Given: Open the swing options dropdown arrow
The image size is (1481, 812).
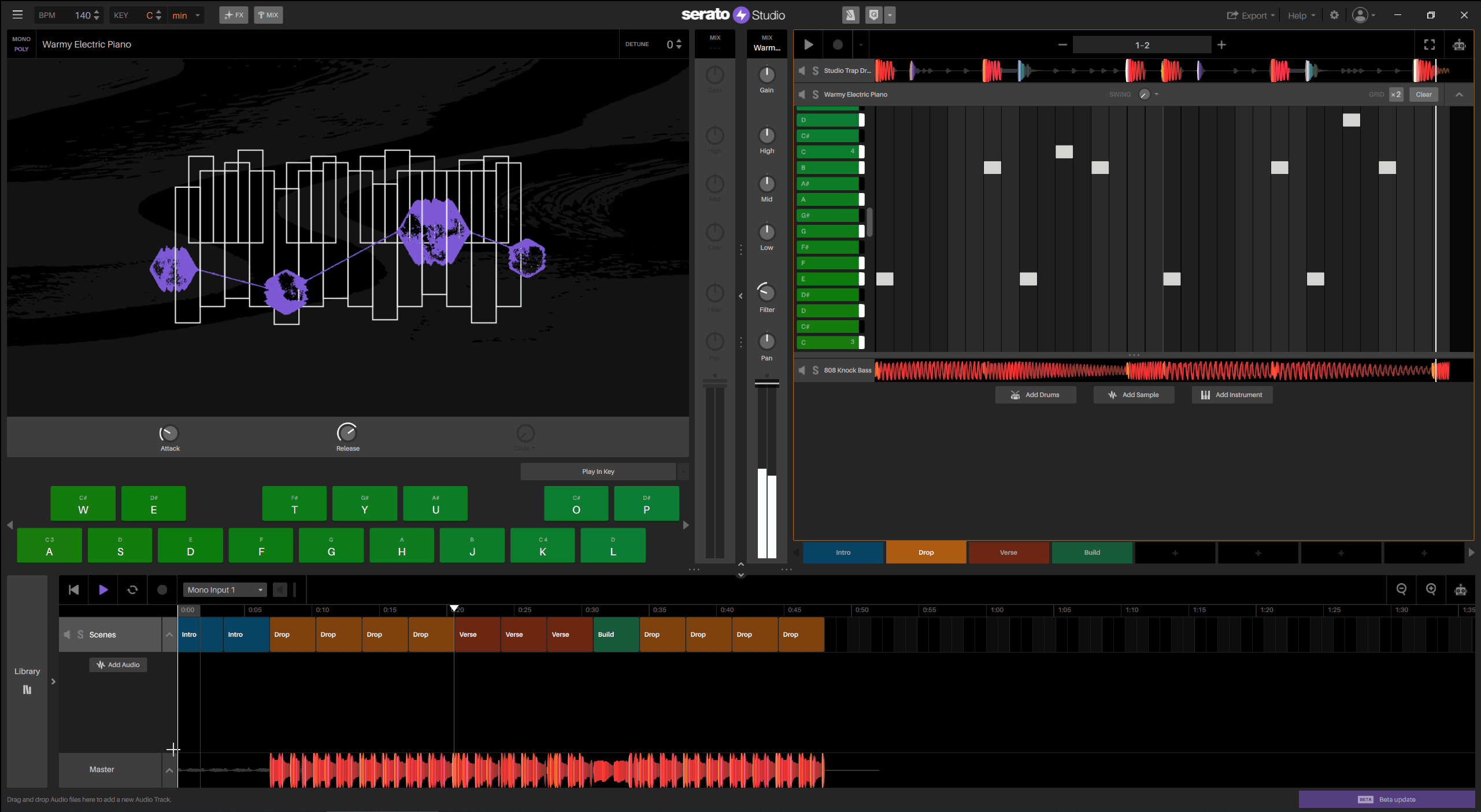Looking at the screenshot, I should (1156, 94).
